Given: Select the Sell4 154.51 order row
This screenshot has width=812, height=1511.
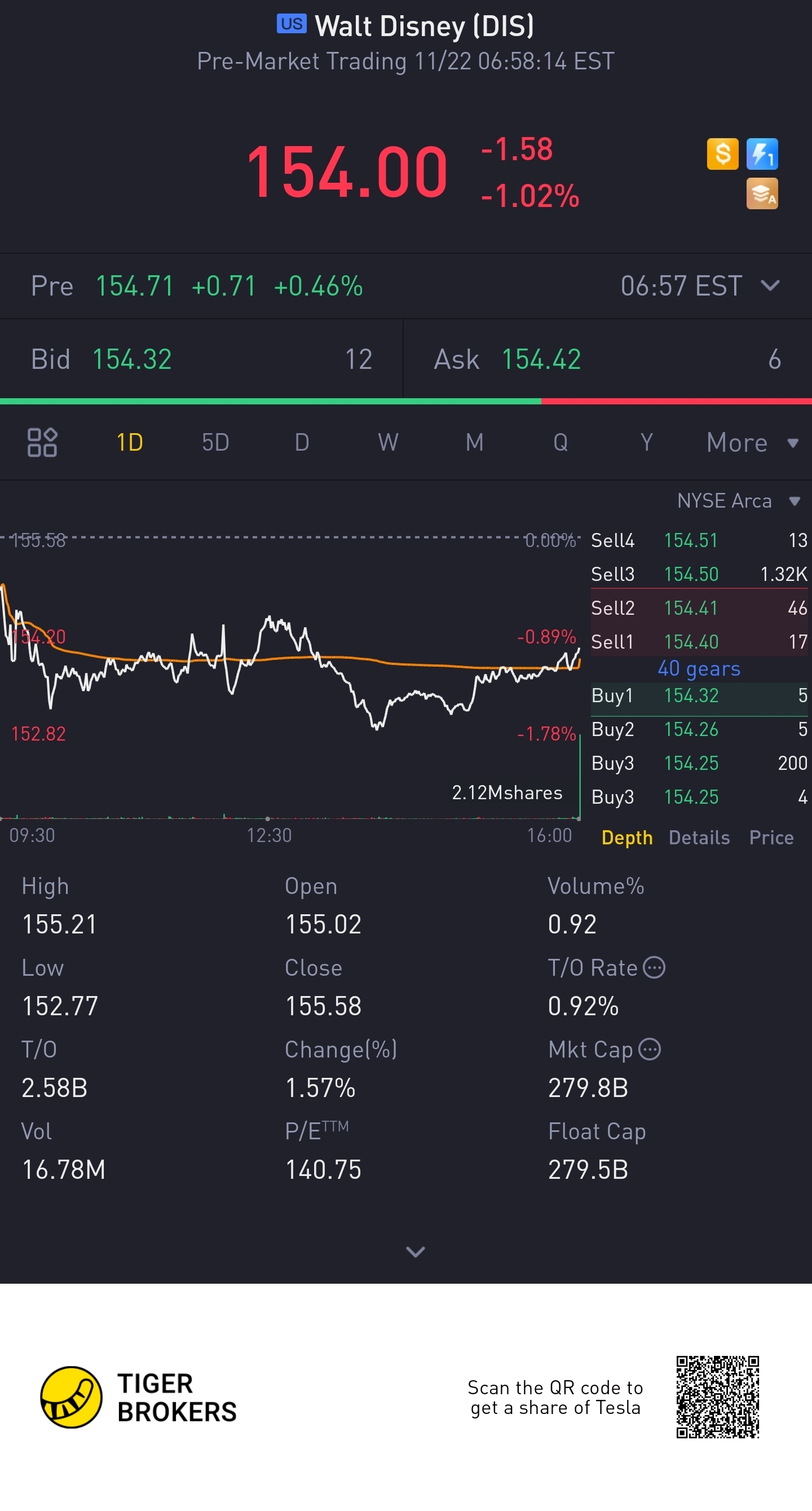Looking at the screenshot, I should click(699, 540).
